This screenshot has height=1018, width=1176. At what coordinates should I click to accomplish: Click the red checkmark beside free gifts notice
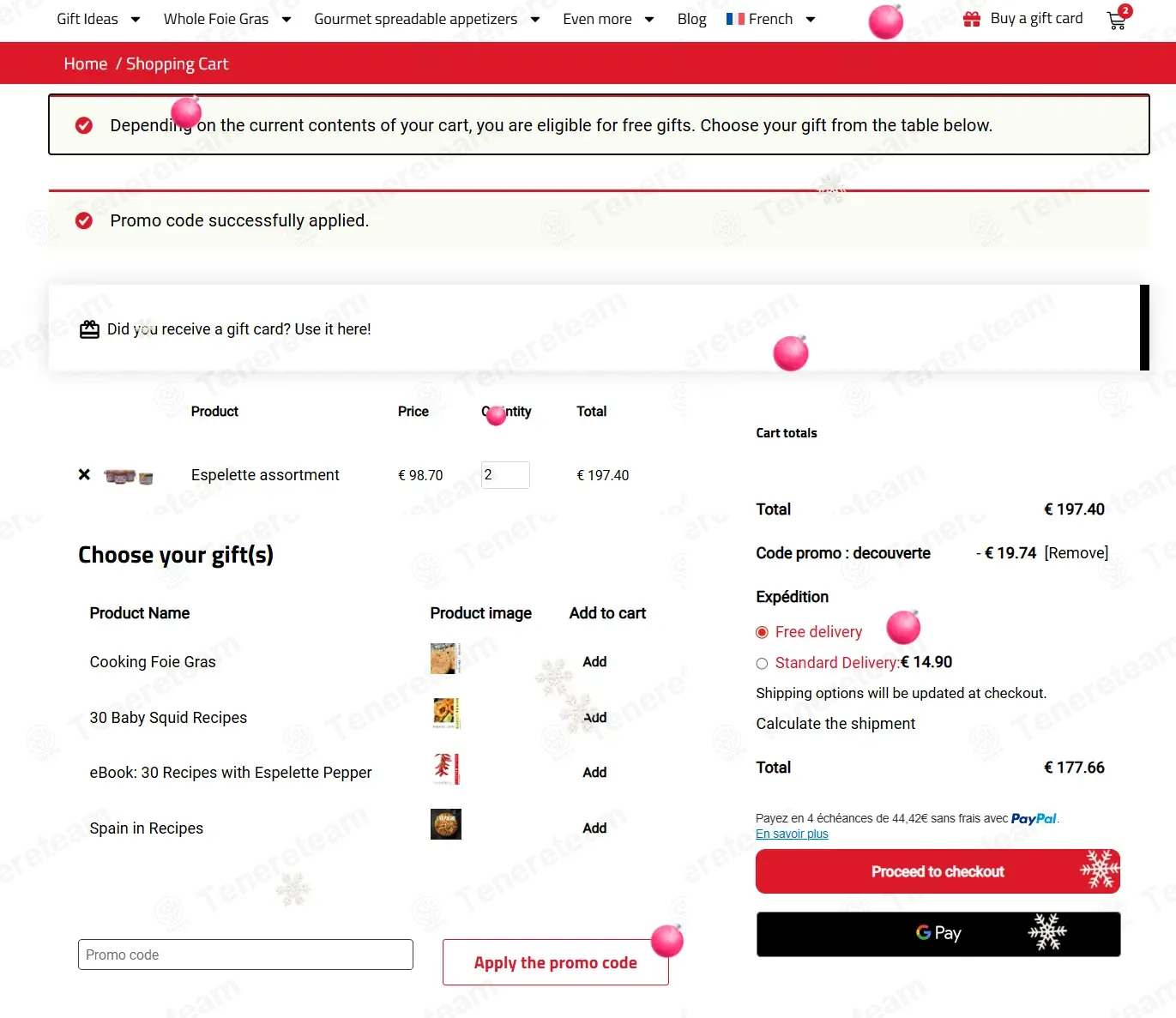(84, 125)
